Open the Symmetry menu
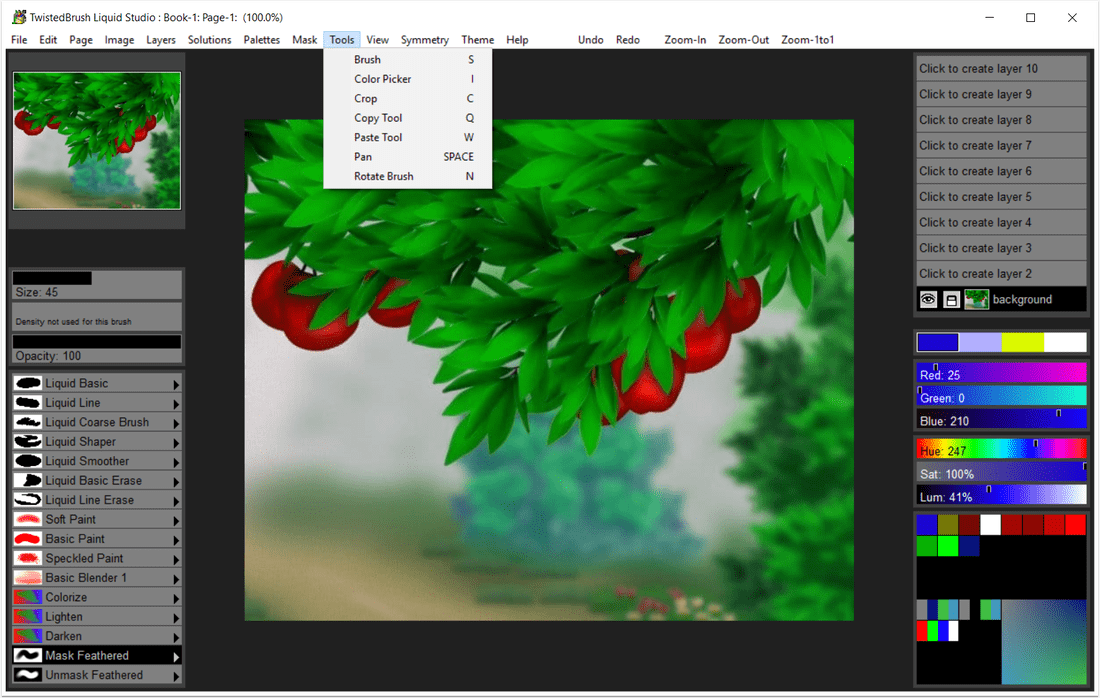 (x=424, y=40)
